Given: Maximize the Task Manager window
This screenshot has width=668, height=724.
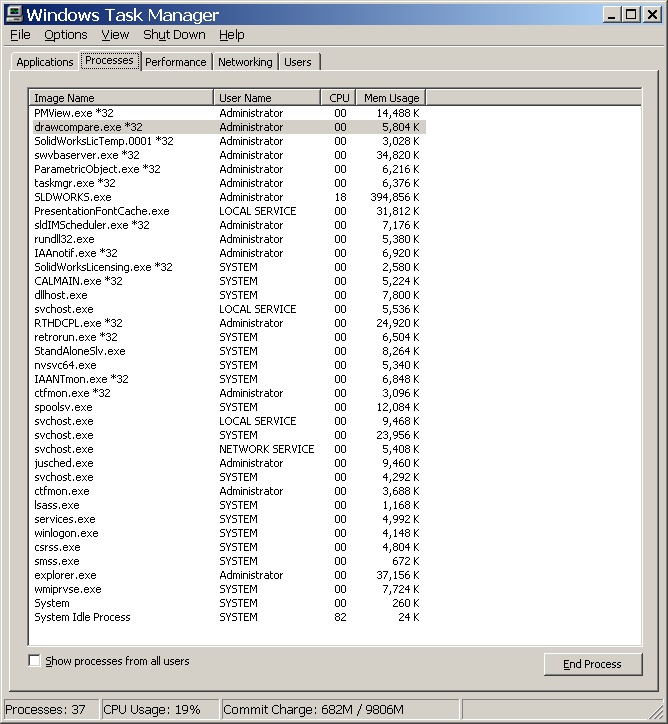Looking at the screenshot, I should pos(631,15).
